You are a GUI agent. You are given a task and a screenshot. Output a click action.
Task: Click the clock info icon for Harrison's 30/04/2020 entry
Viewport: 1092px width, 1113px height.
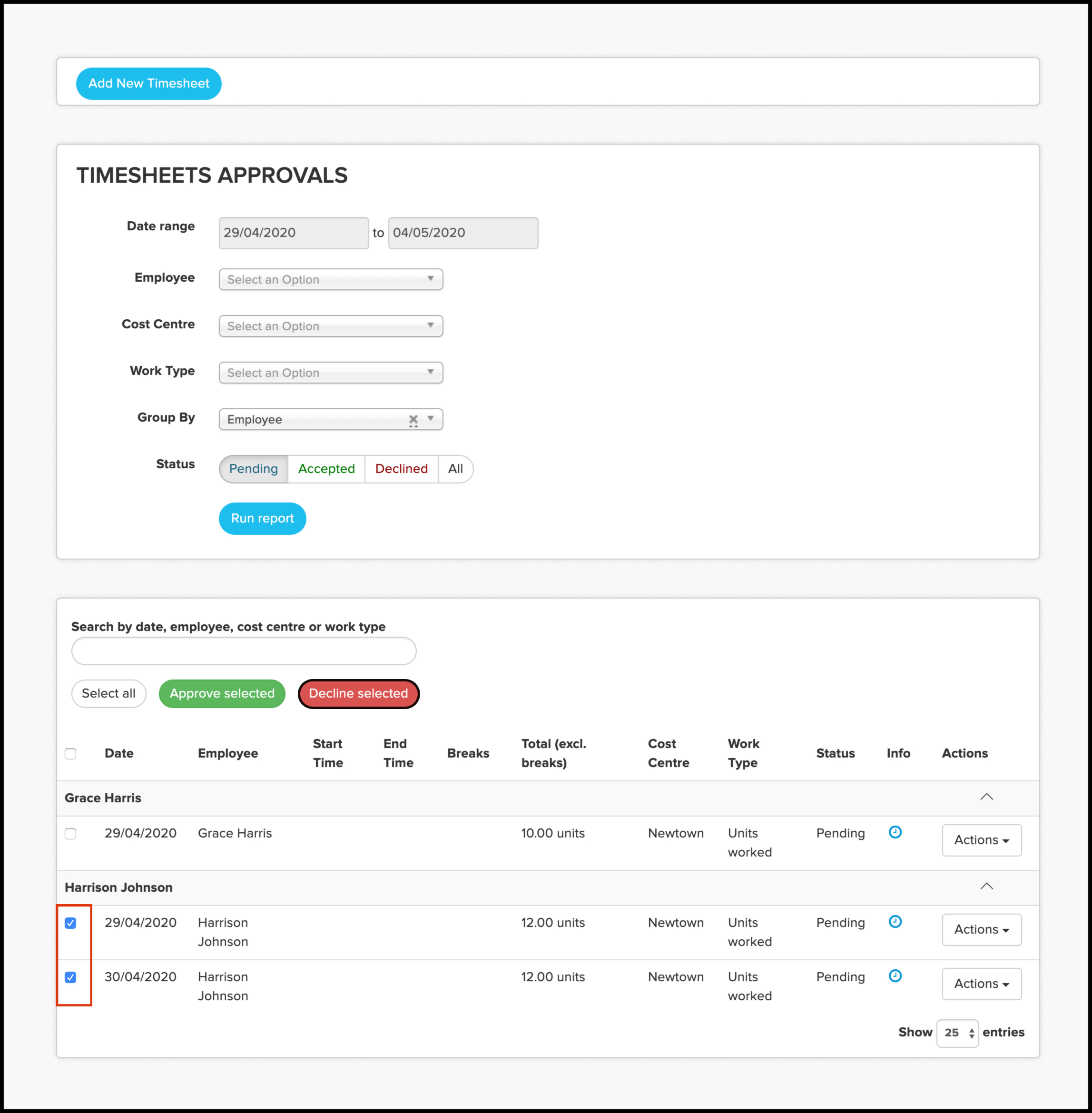(x=895, y=975)
